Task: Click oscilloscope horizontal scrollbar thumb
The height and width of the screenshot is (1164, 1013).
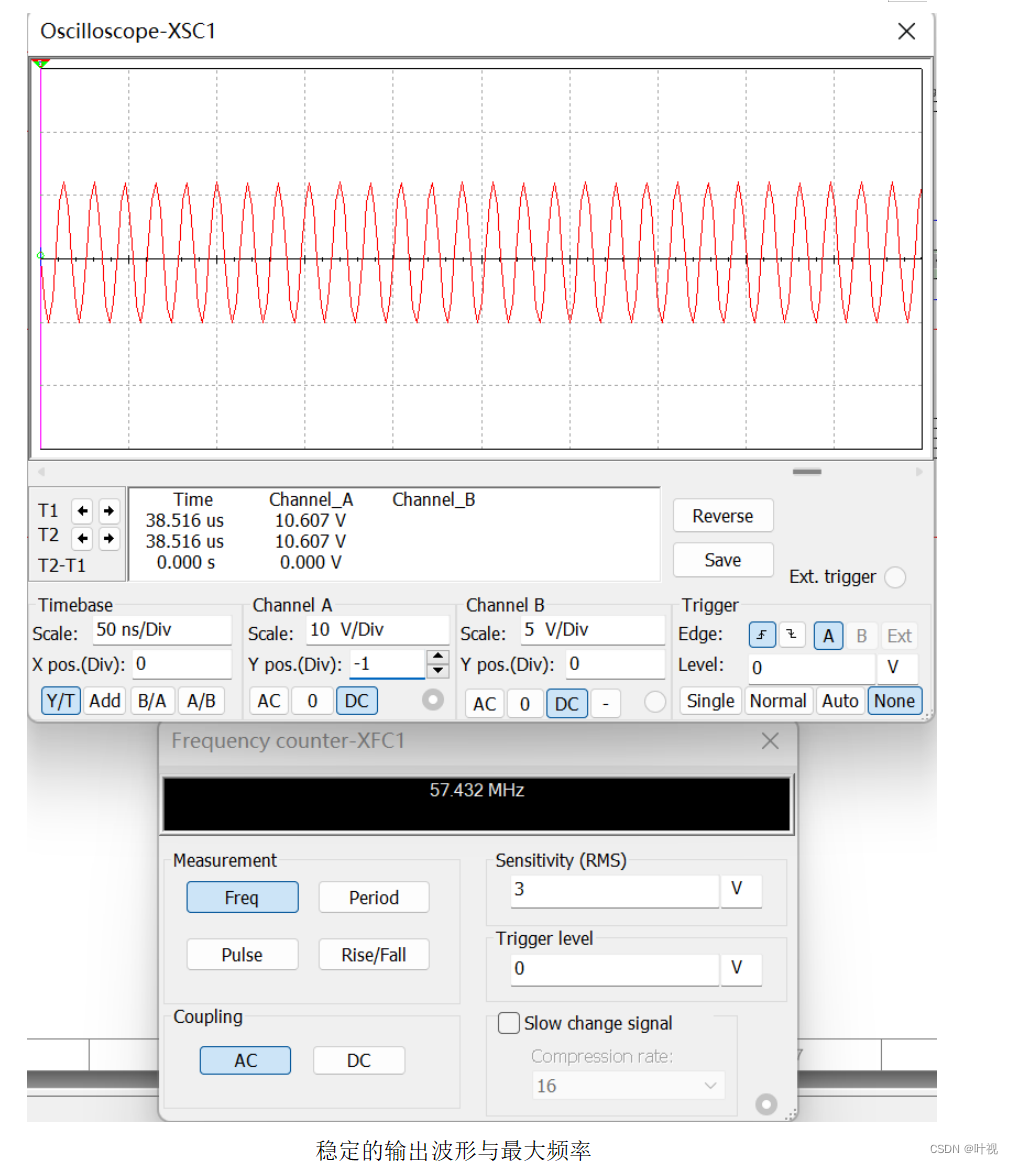Action: [807, 471]
